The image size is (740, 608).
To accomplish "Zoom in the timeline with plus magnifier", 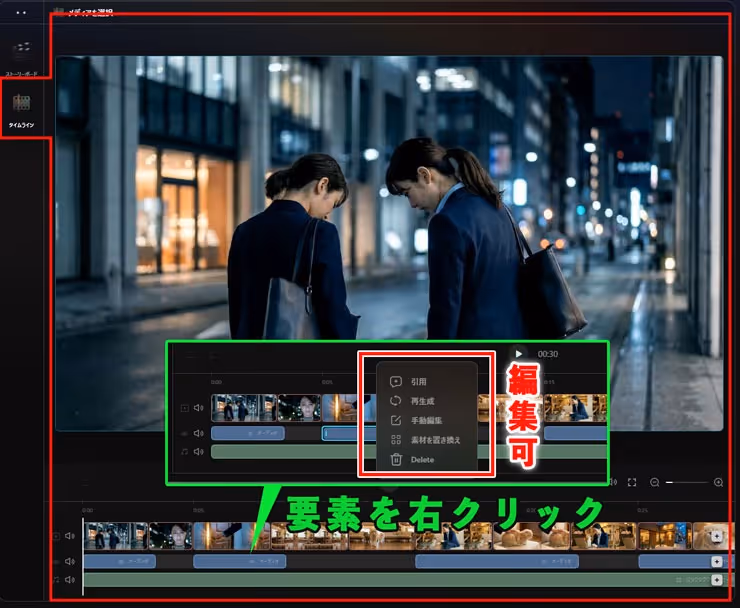I will coord(718,482).
